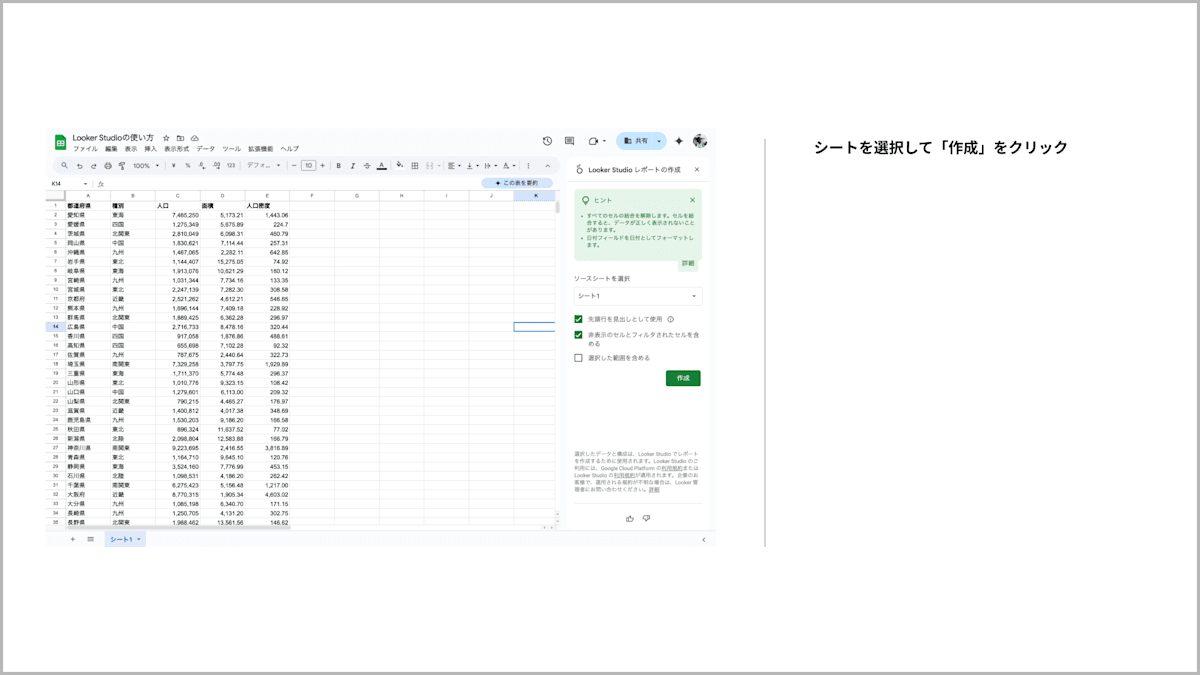Image resolution: width=1200 pixels, height=675 pixels.
Task: Click the 共有 share button
Action: (x=634, y=141)
